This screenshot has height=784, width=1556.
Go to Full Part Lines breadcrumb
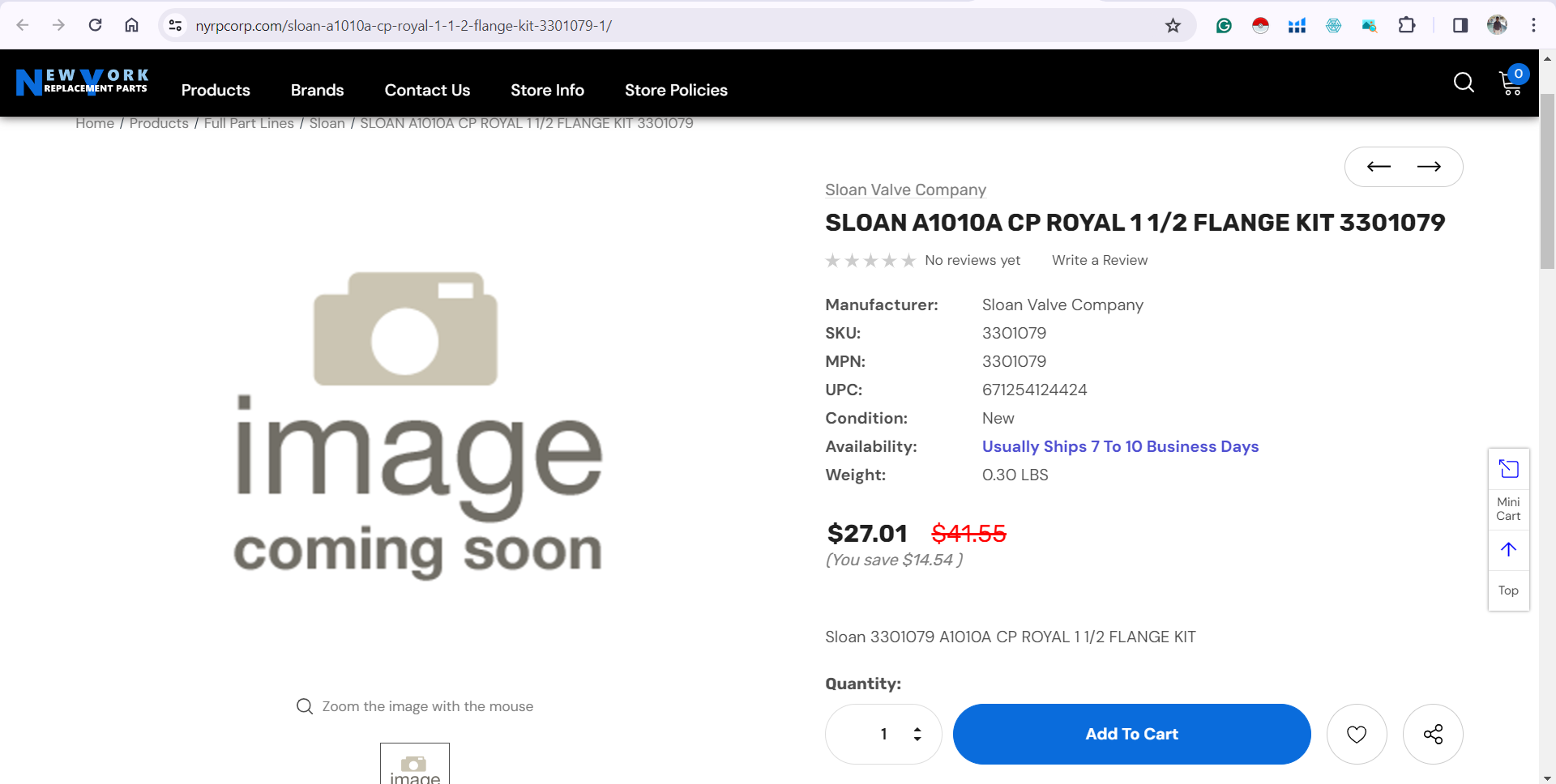click(249, 123)
